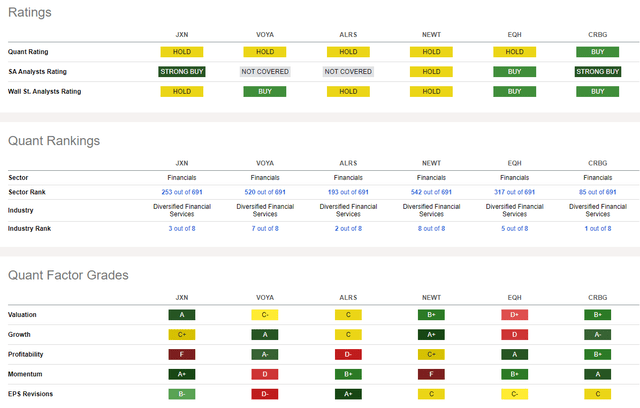Click ALRS Wall St. Analysts HOLD badge
Viewport: 640px width, 408px height.
pos(348,91)
